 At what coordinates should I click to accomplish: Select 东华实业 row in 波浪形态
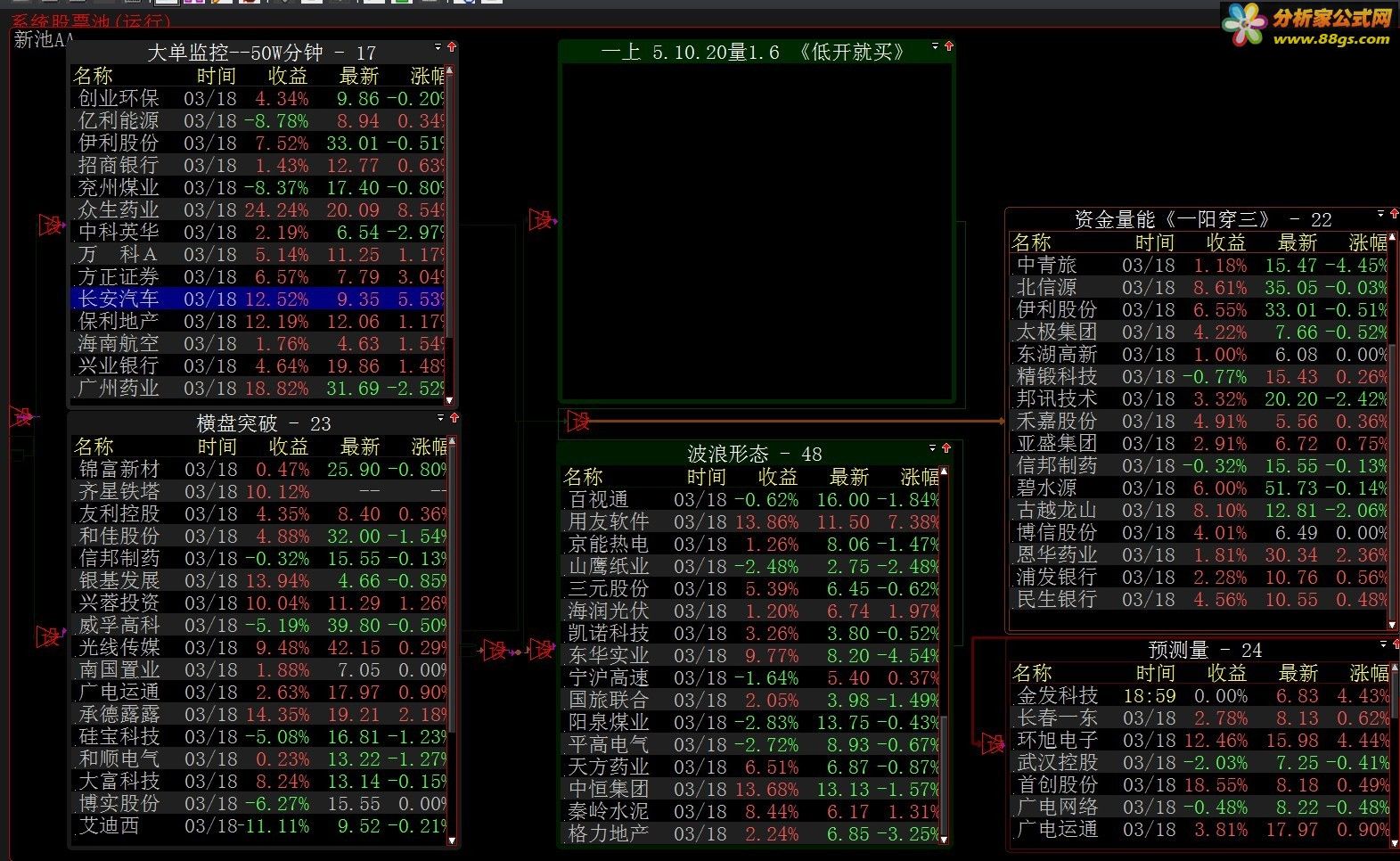(750, 655)
